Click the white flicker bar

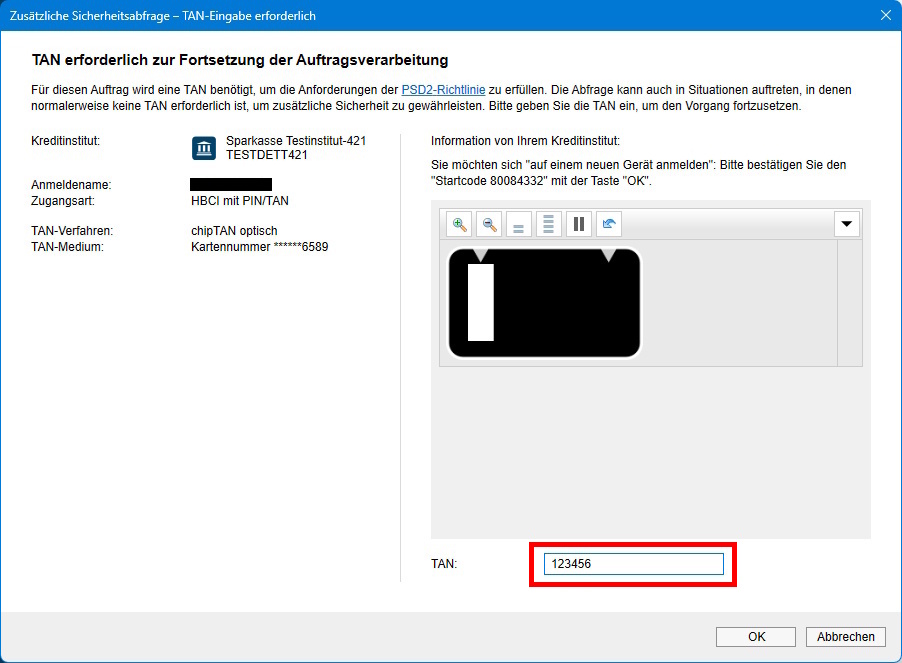(x=481, y=303)
